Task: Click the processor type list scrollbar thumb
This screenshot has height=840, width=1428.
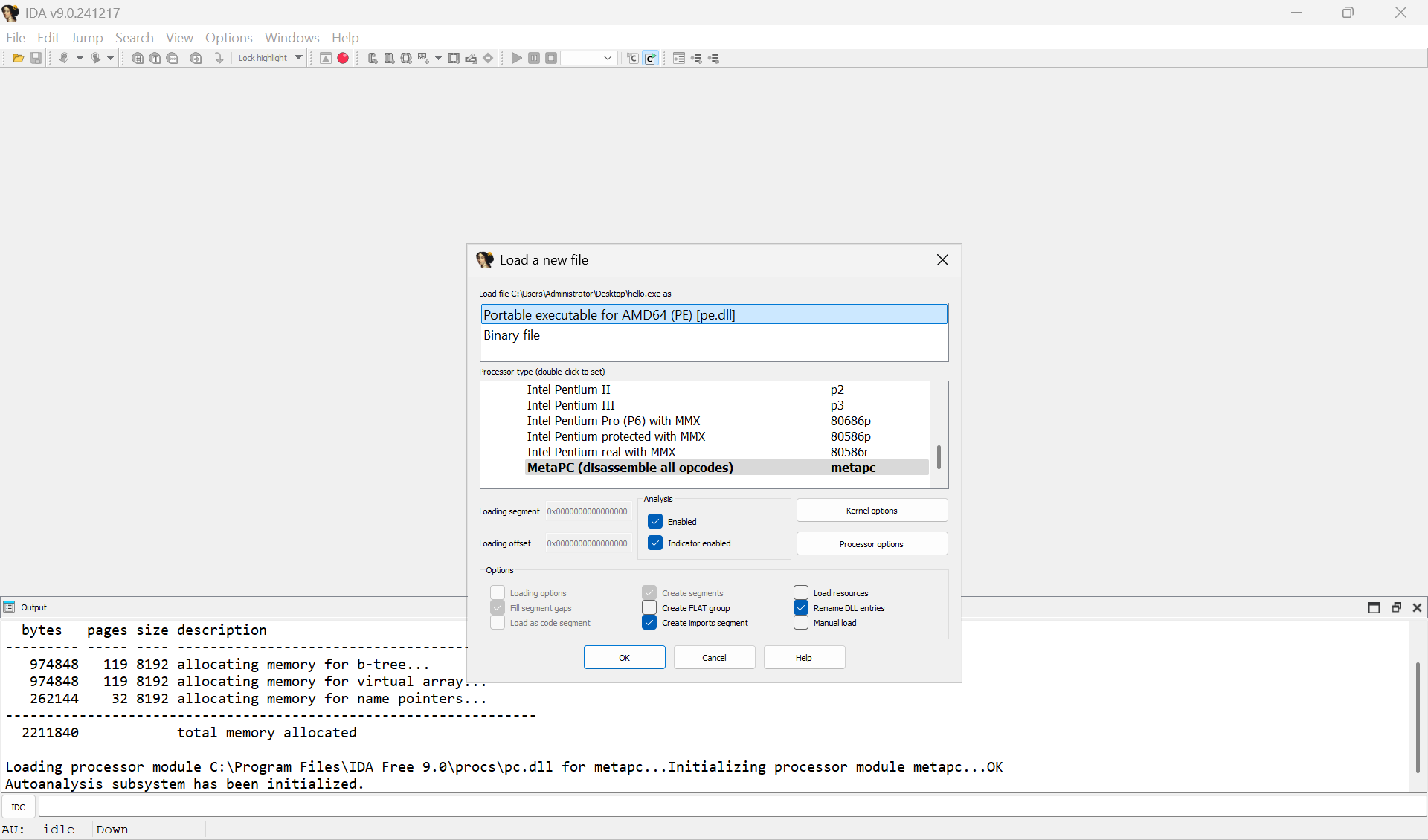Action: pos(939,457)
